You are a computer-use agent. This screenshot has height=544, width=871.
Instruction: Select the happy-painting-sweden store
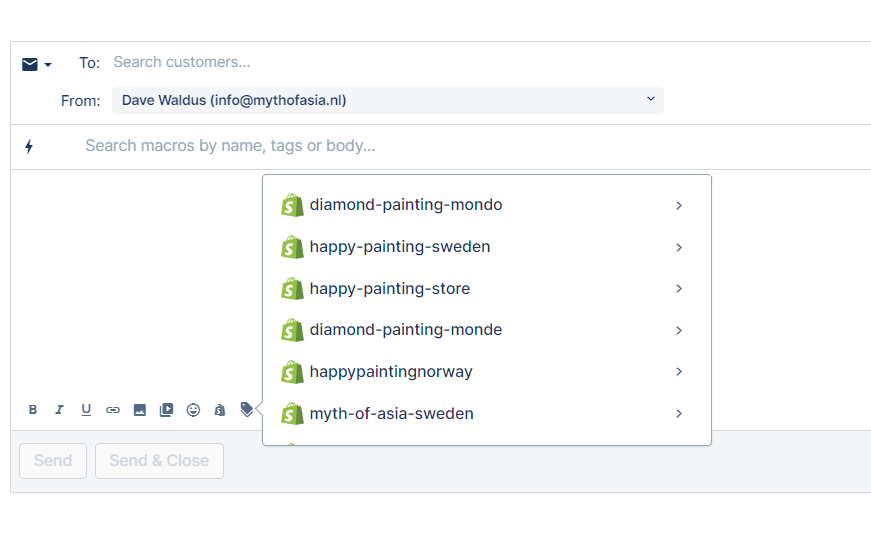point(400,247)
